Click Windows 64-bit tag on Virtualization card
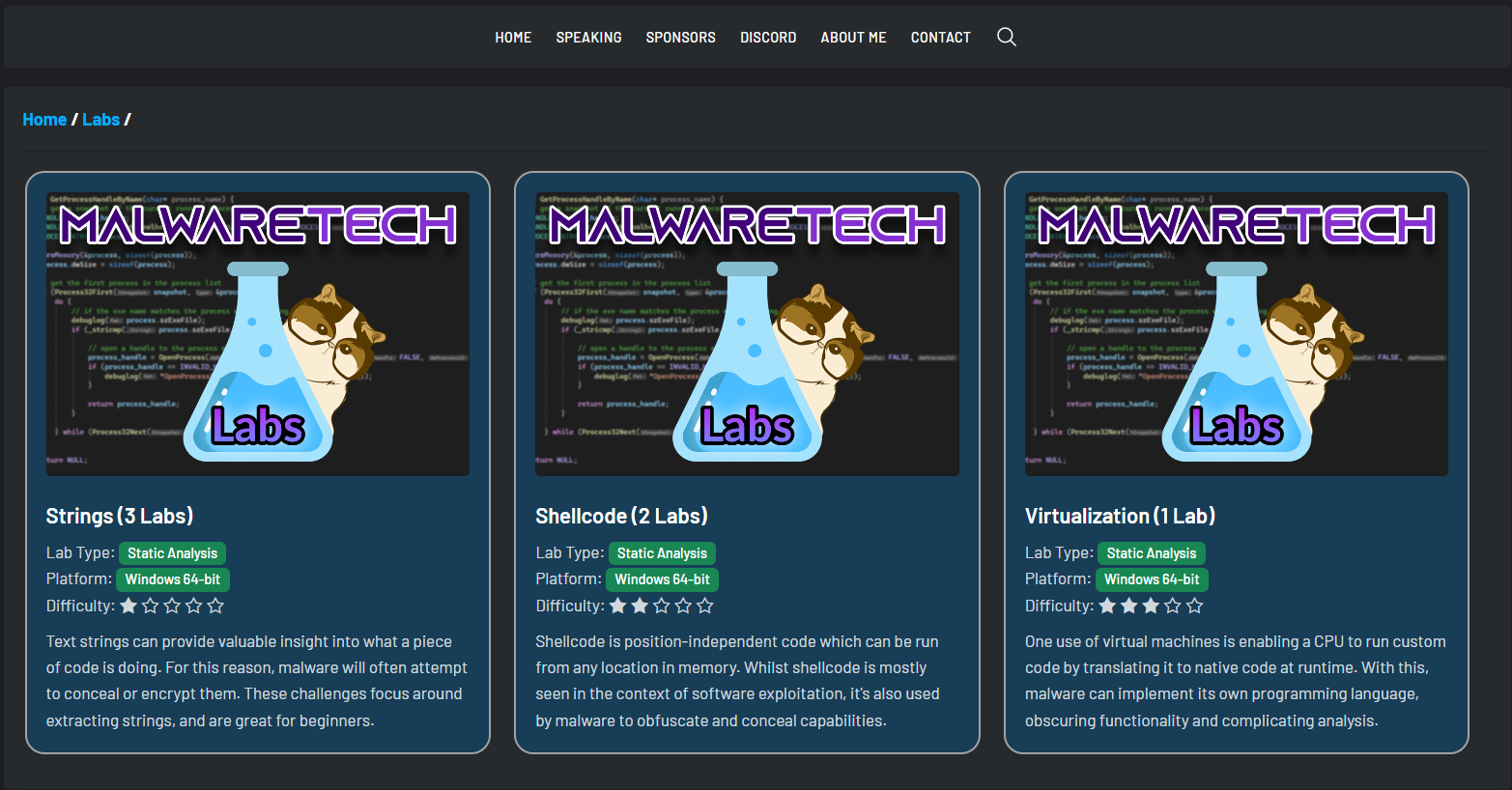Screen dimensions: 1512x790 1152,579
